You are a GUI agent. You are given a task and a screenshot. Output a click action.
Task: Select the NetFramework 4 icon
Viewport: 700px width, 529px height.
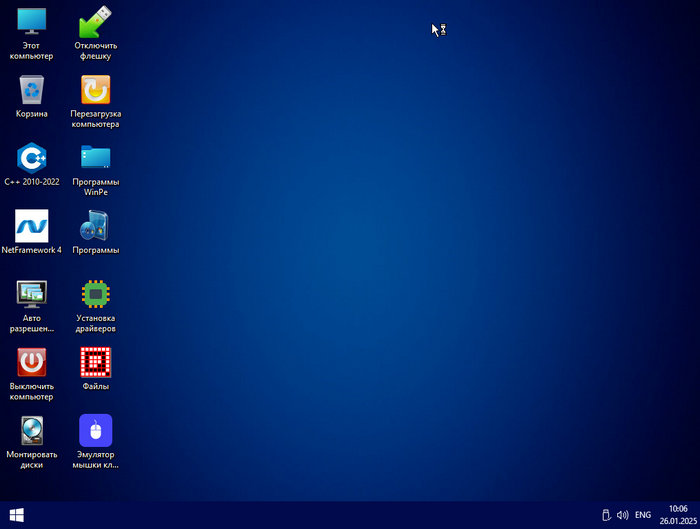pos(31,226)
